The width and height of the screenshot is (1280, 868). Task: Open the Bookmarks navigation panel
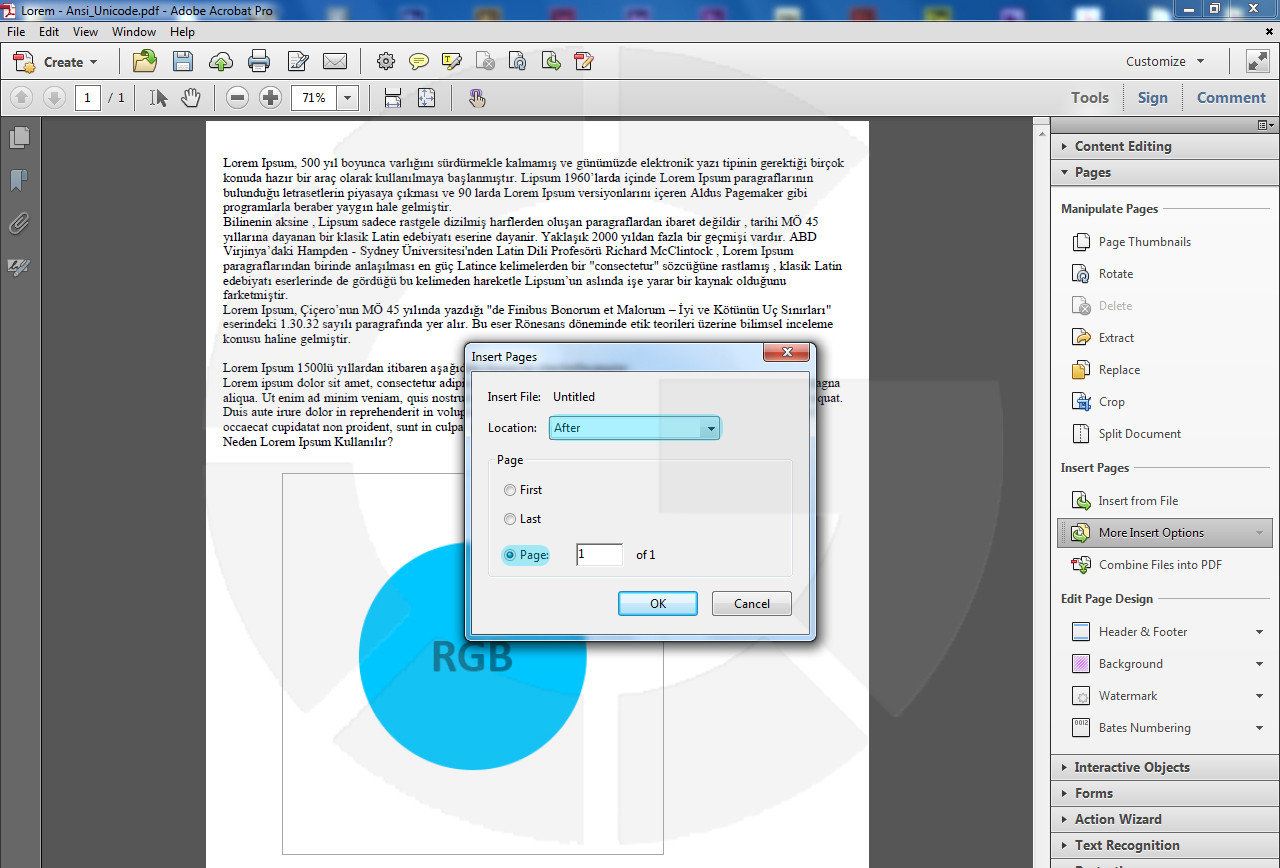pos(19,180)
